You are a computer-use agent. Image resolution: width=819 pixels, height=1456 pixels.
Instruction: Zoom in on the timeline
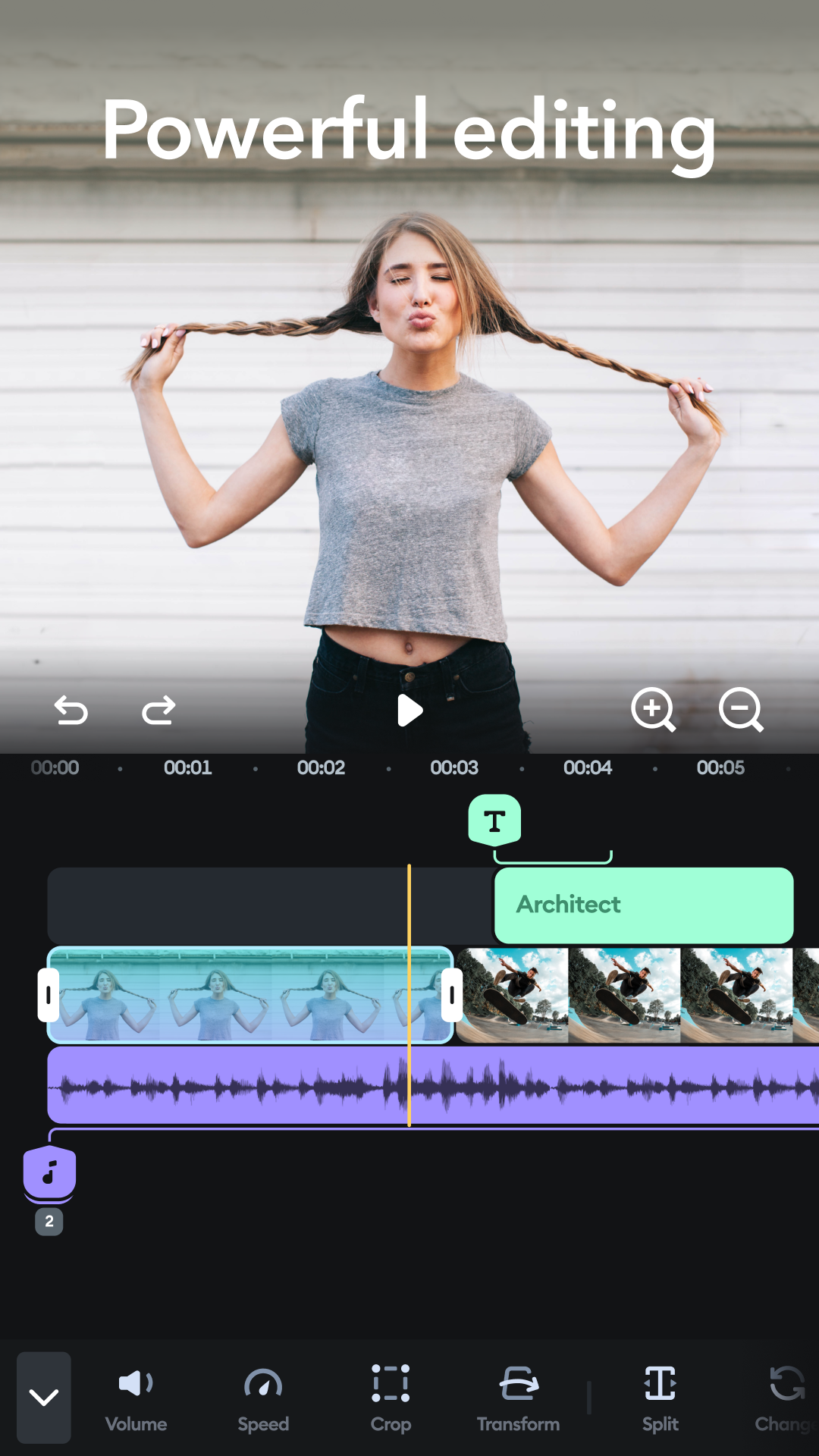pyautogui.click(x=653, y=710)
